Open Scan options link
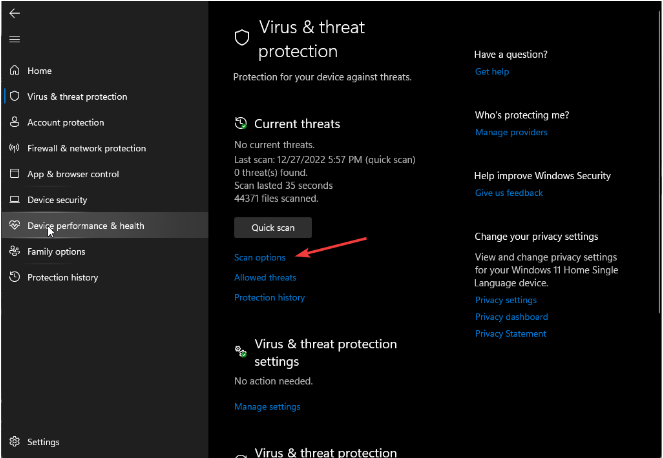 coord(260,258)
